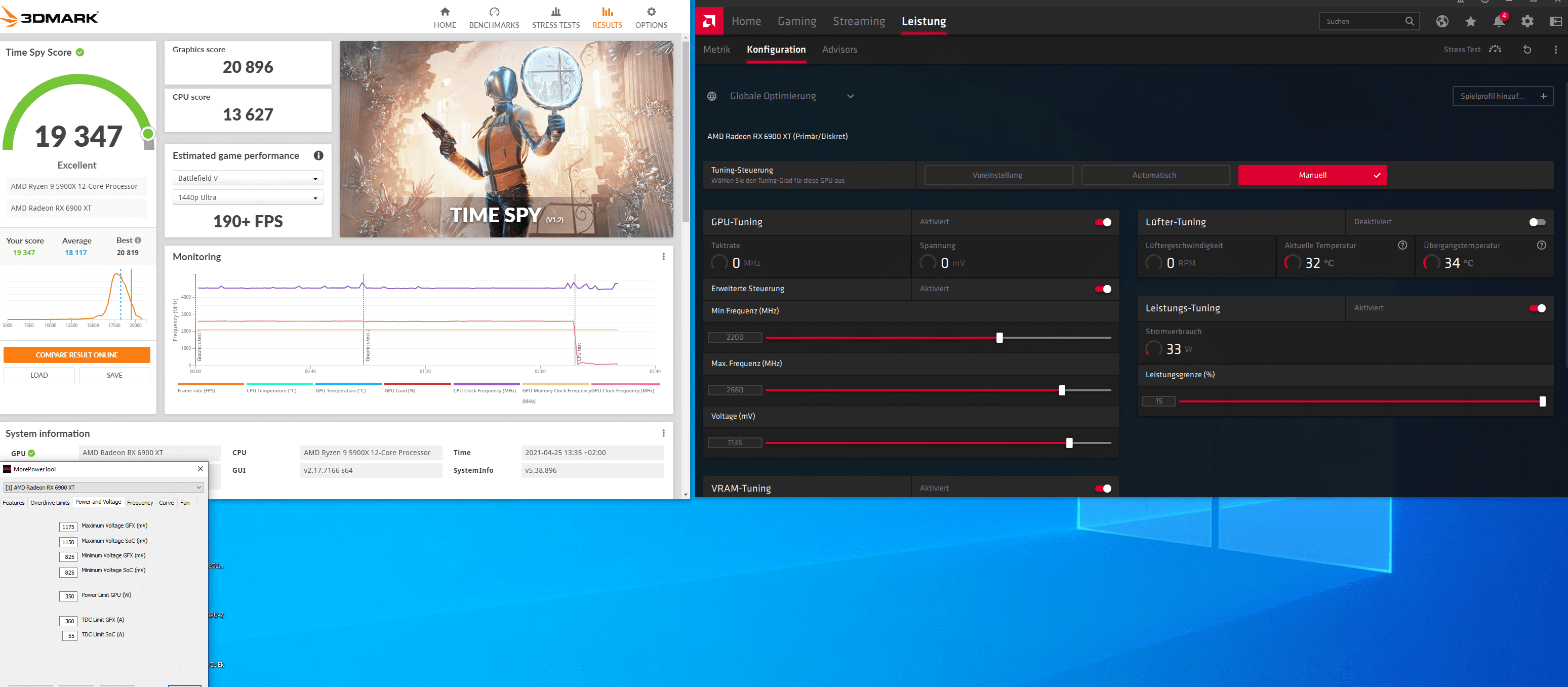This screenshot has height=687, width=1568.
Task: Click help icon beside Aktuelle Temperatur
Action: 1402,245
